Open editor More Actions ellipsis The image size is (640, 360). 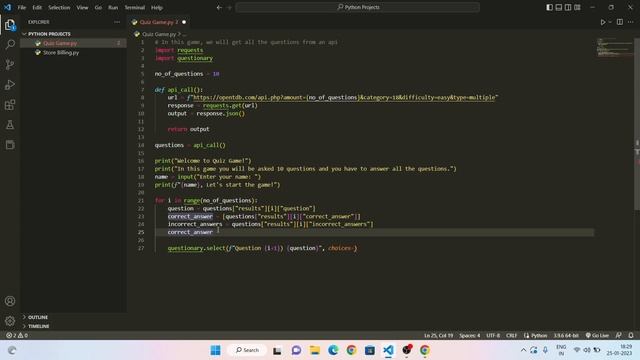[x=631, y=22]
